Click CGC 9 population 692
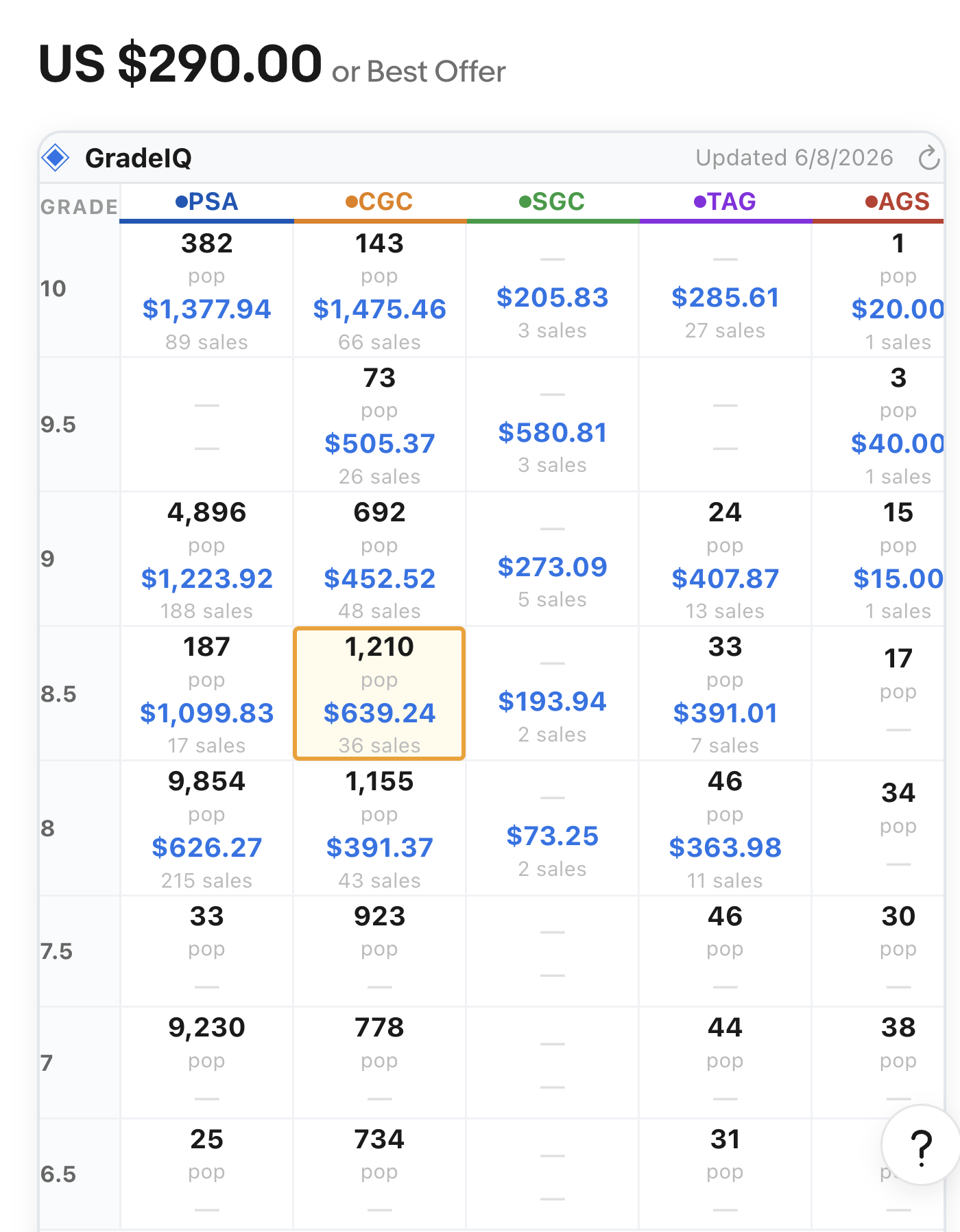The width and height of the screenshot is (960, 1232). click(379, 512)
